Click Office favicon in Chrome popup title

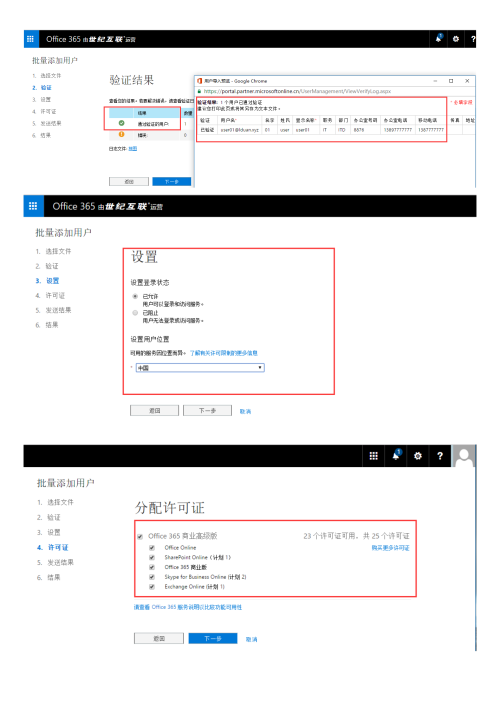199,81
